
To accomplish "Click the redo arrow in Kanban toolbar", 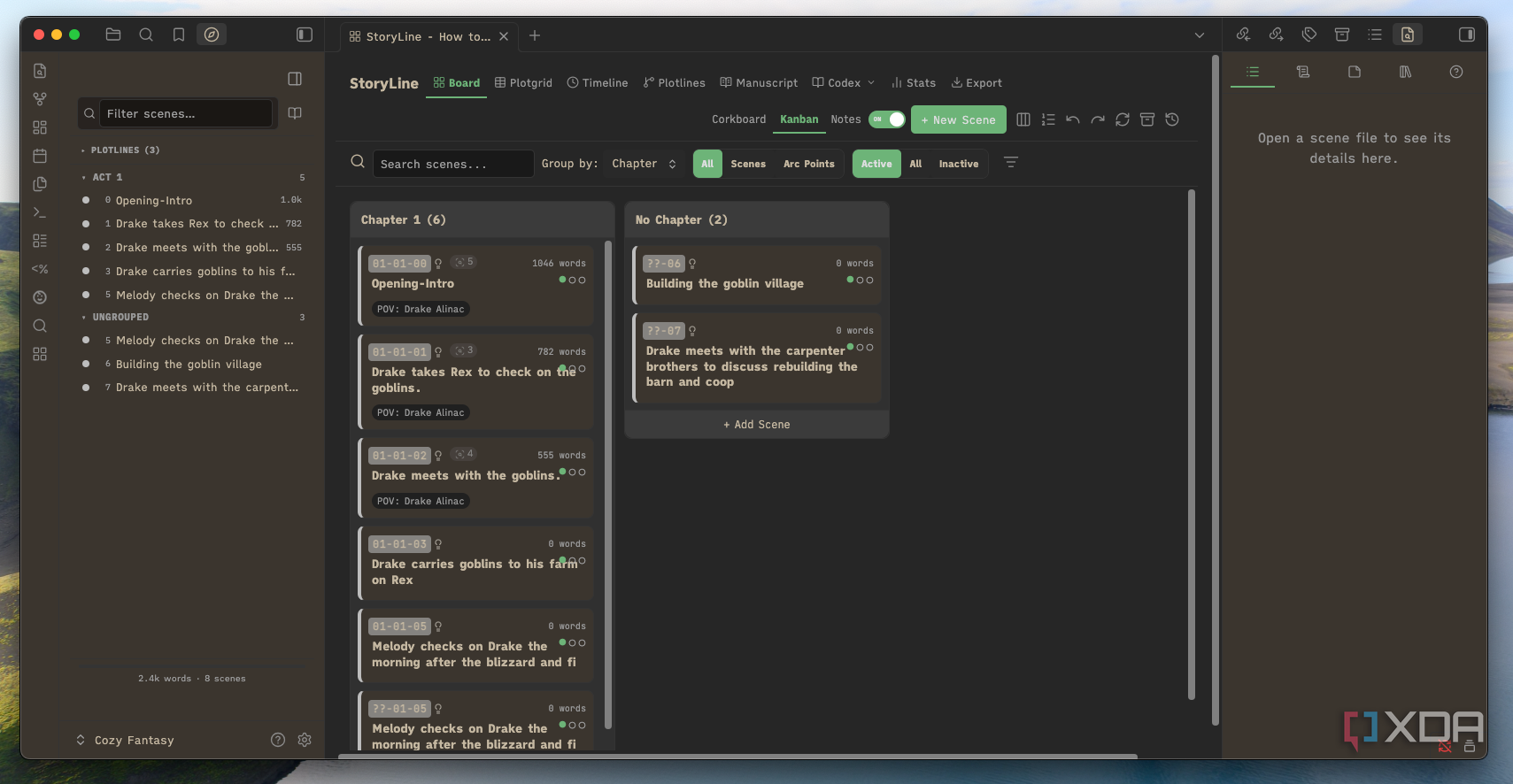I will coord(1098,119).
